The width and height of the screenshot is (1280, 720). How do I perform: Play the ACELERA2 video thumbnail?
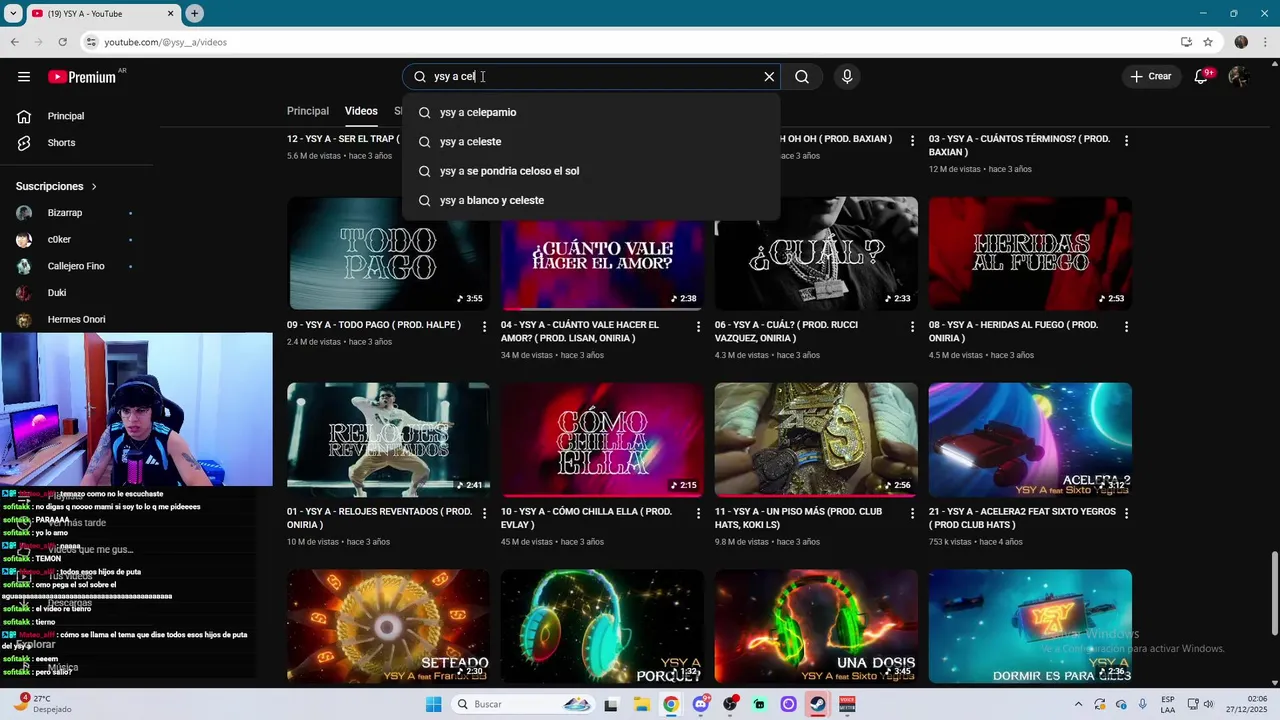1030,439
